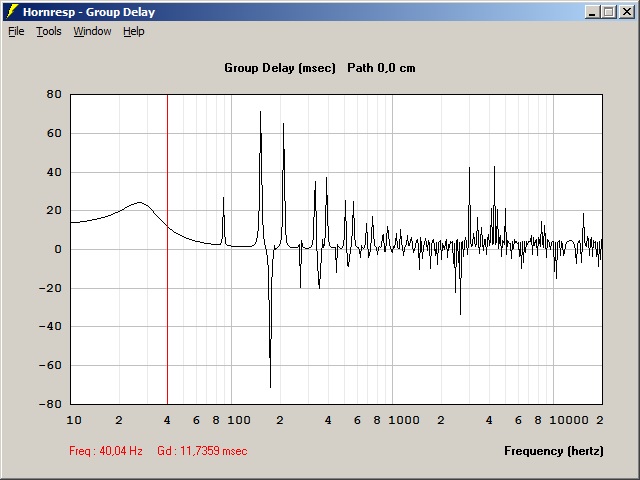Image resolution: width=640 pixels, height=480 pixels.
Task: Click the 0 label on delay axis
Action: (x=58, y=249)
